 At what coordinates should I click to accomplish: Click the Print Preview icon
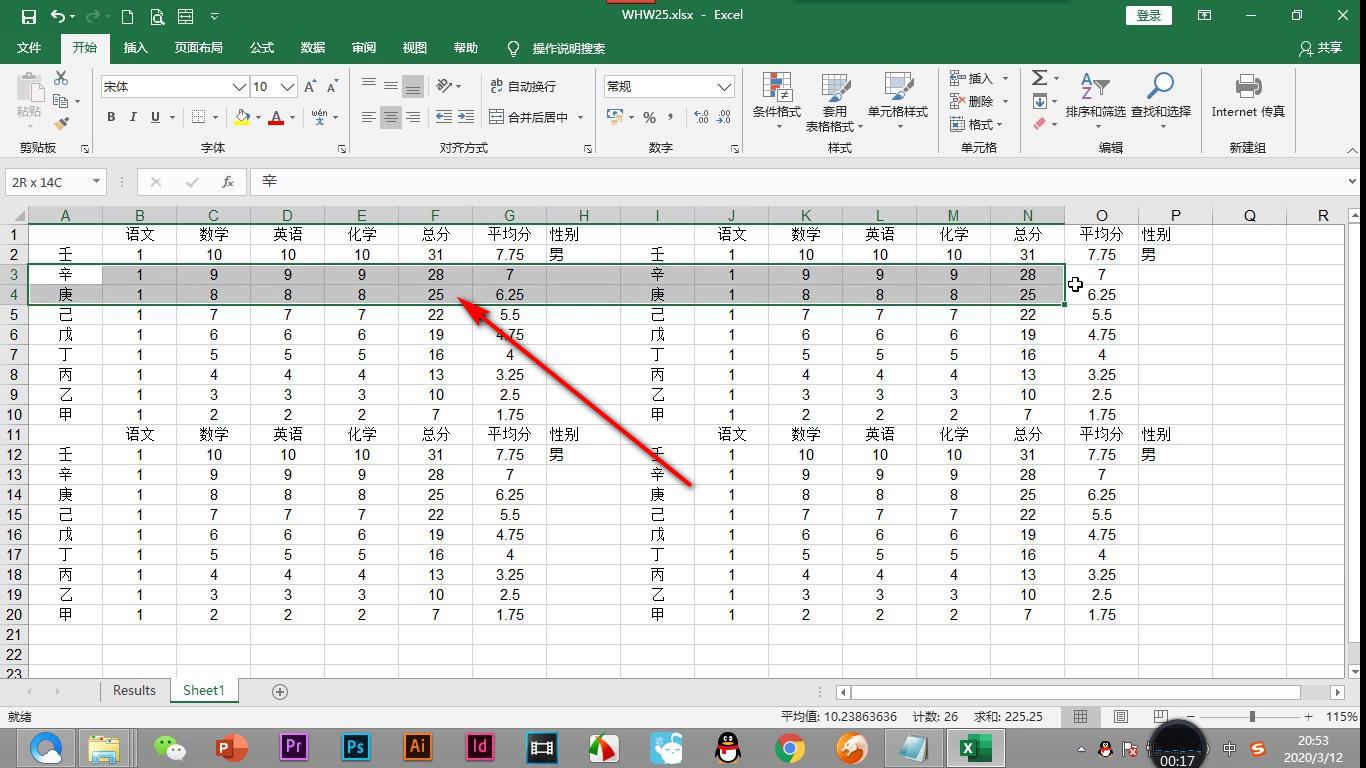156,16
